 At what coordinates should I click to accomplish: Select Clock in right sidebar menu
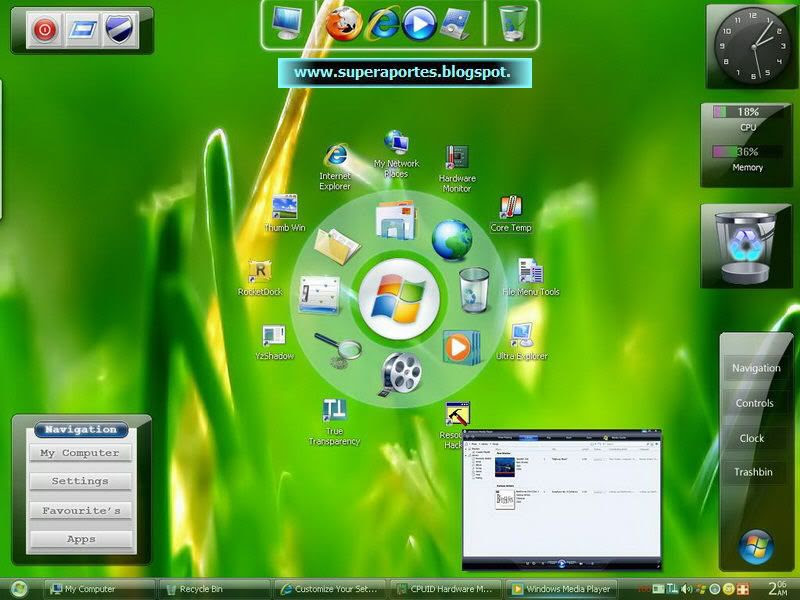pos(752,438)
